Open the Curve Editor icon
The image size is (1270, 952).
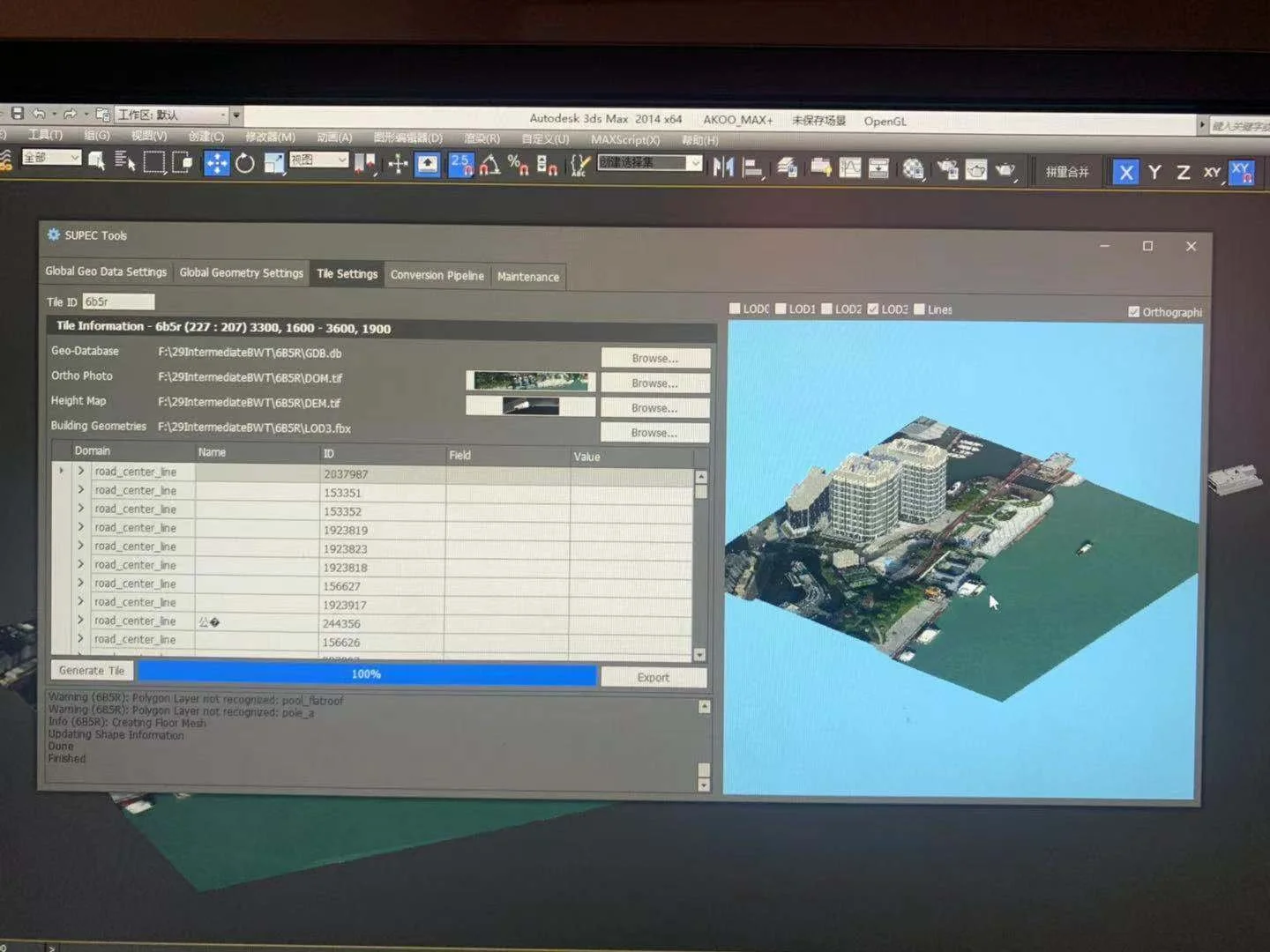tap(850, 168)
